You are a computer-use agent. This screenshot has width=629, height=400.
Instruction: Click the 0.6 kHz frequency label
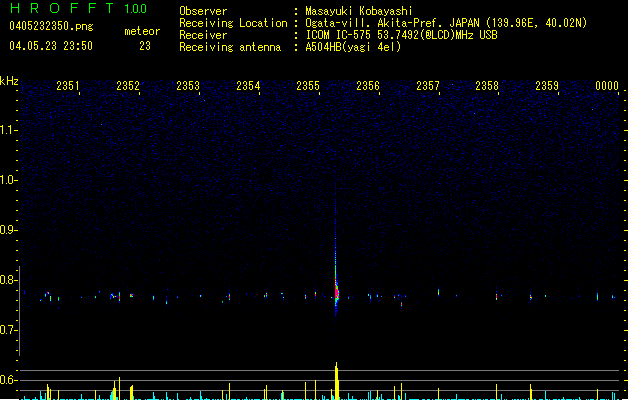(x=9, y=380)
